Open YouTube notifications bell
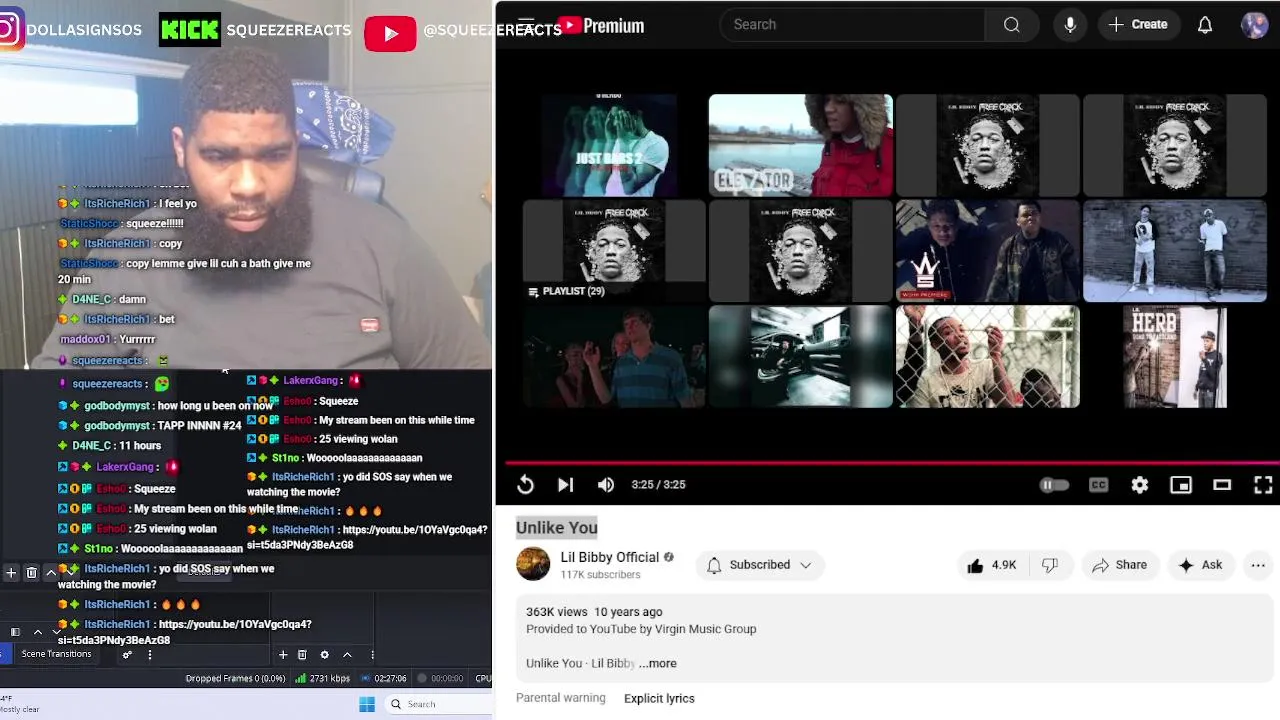Screen dimensions: 1280x720 tap(1205, 25)
